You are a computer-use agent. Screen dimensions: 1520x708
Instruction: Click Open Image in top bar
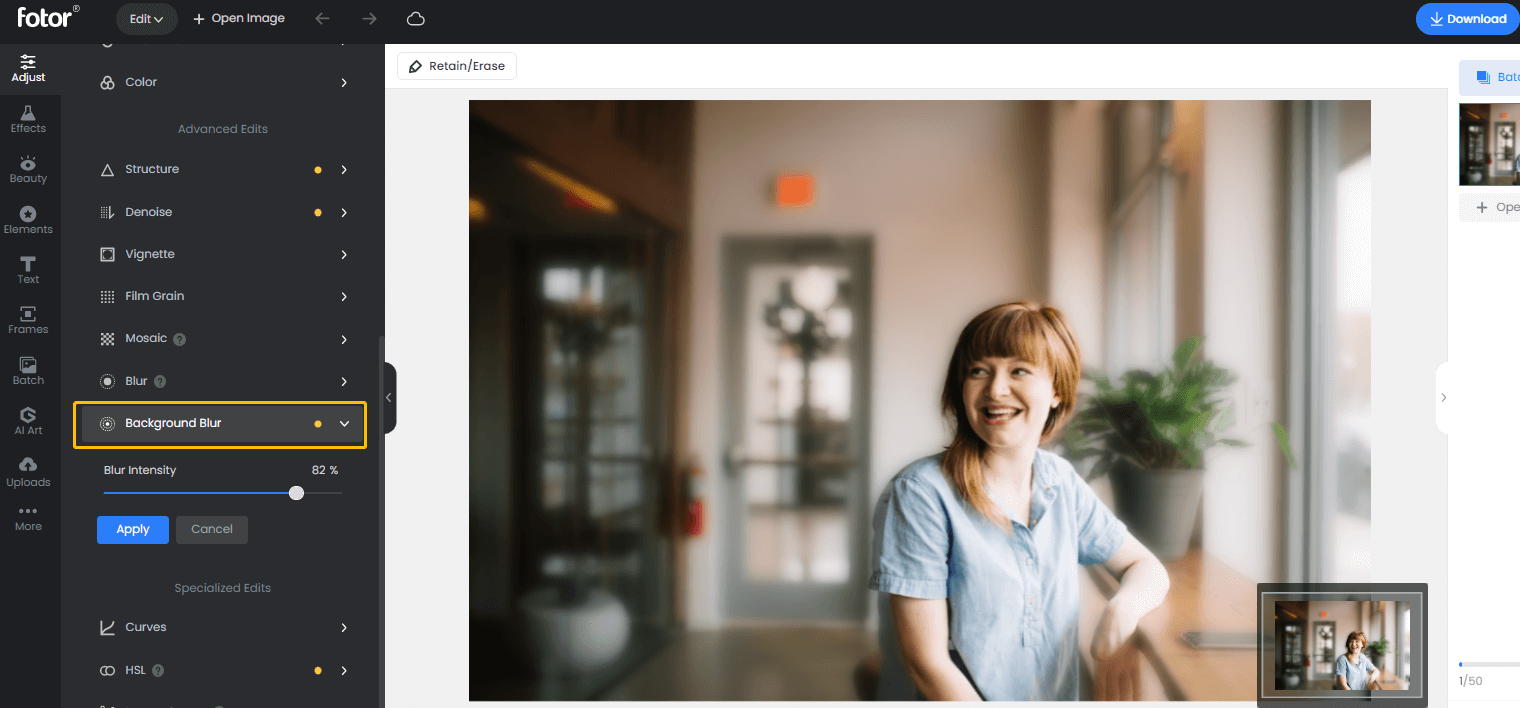[x=239, y=19]
